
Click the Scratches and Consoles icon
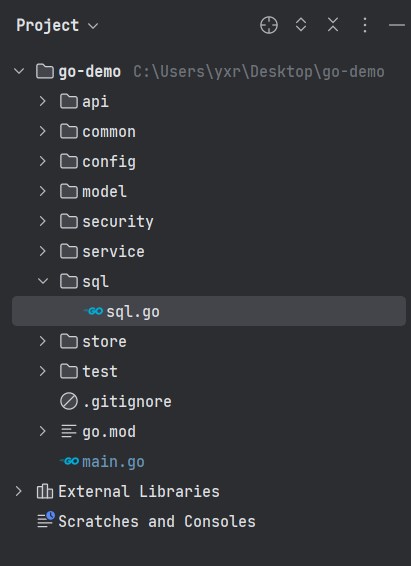[46, 520]
